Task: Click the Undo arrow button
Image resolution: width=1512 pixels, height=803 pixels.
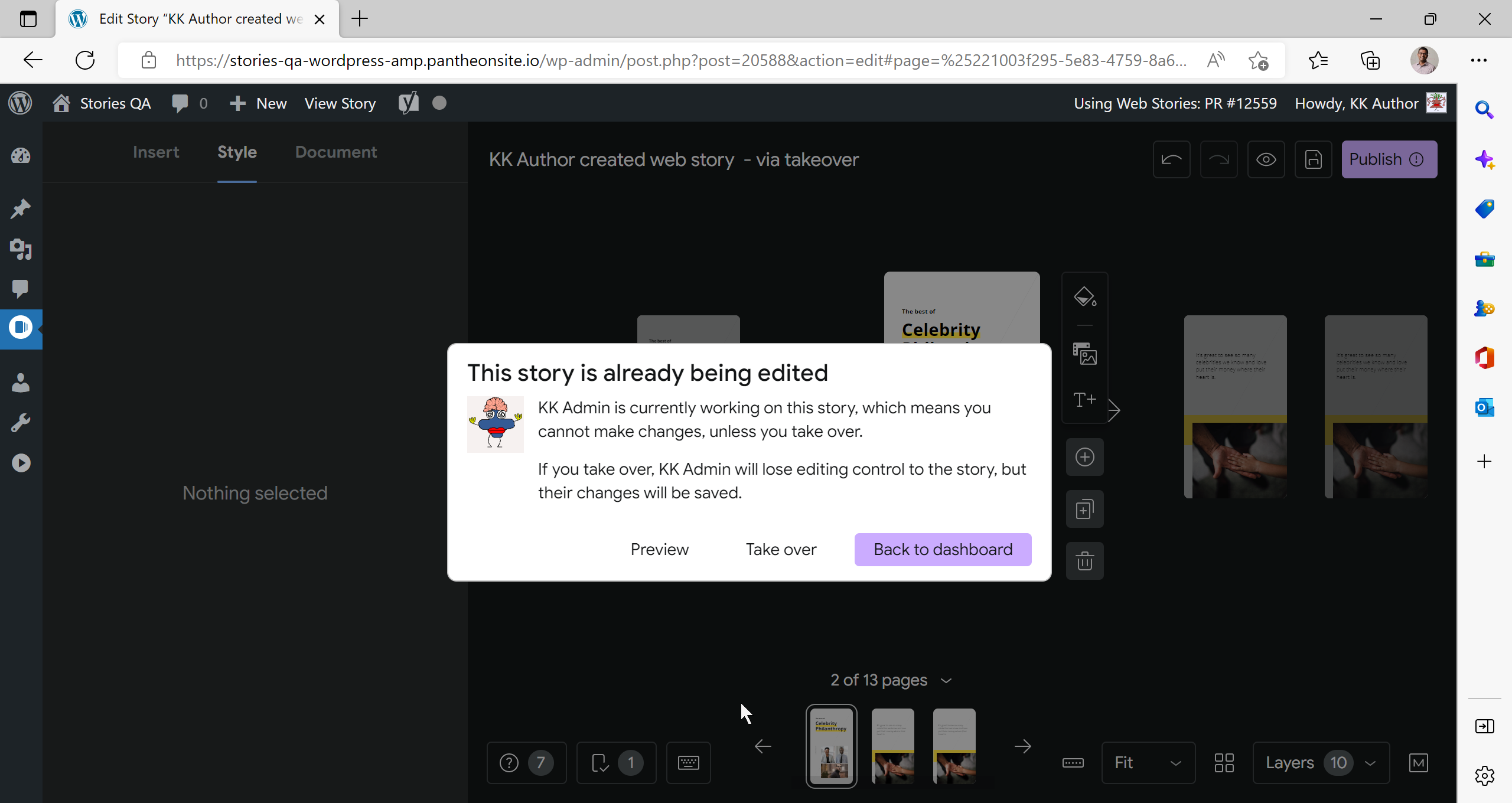Action: click(1171, 159)
